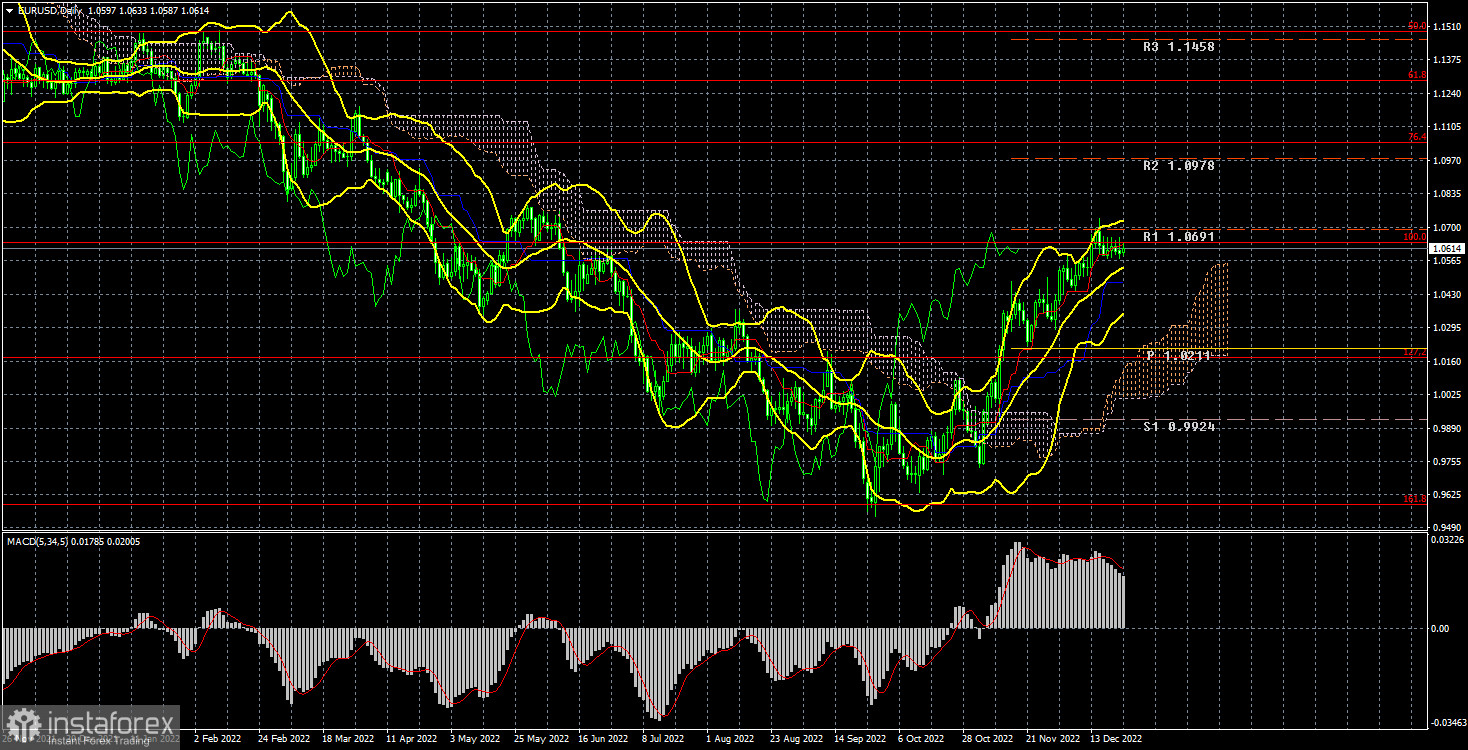Click the MACD scale value 0.03226

pos(1447,540)
